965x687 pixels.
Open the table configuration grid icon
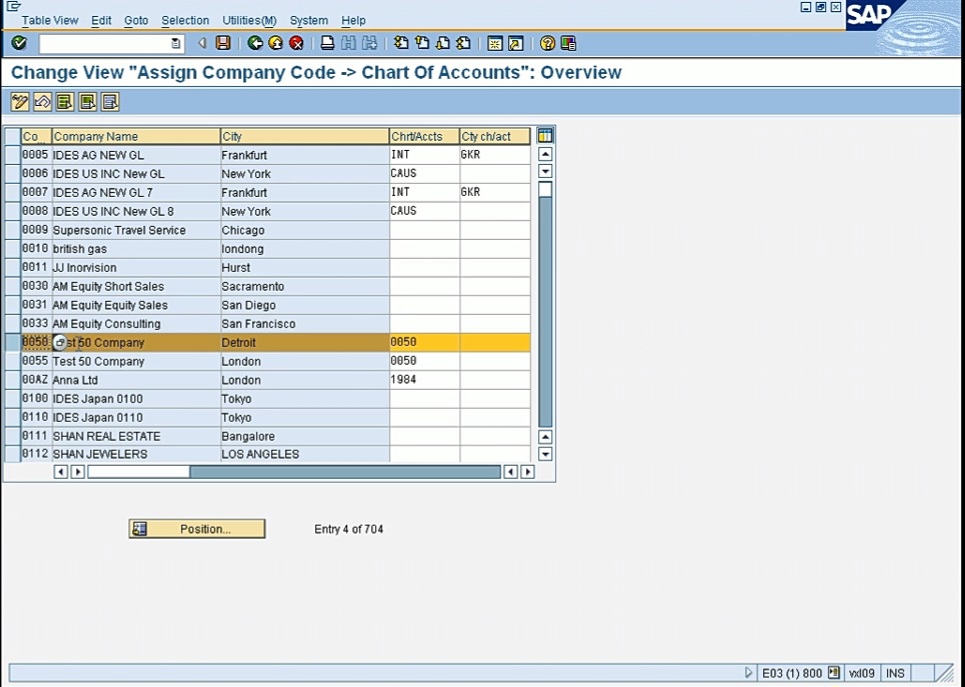[545, 135]
